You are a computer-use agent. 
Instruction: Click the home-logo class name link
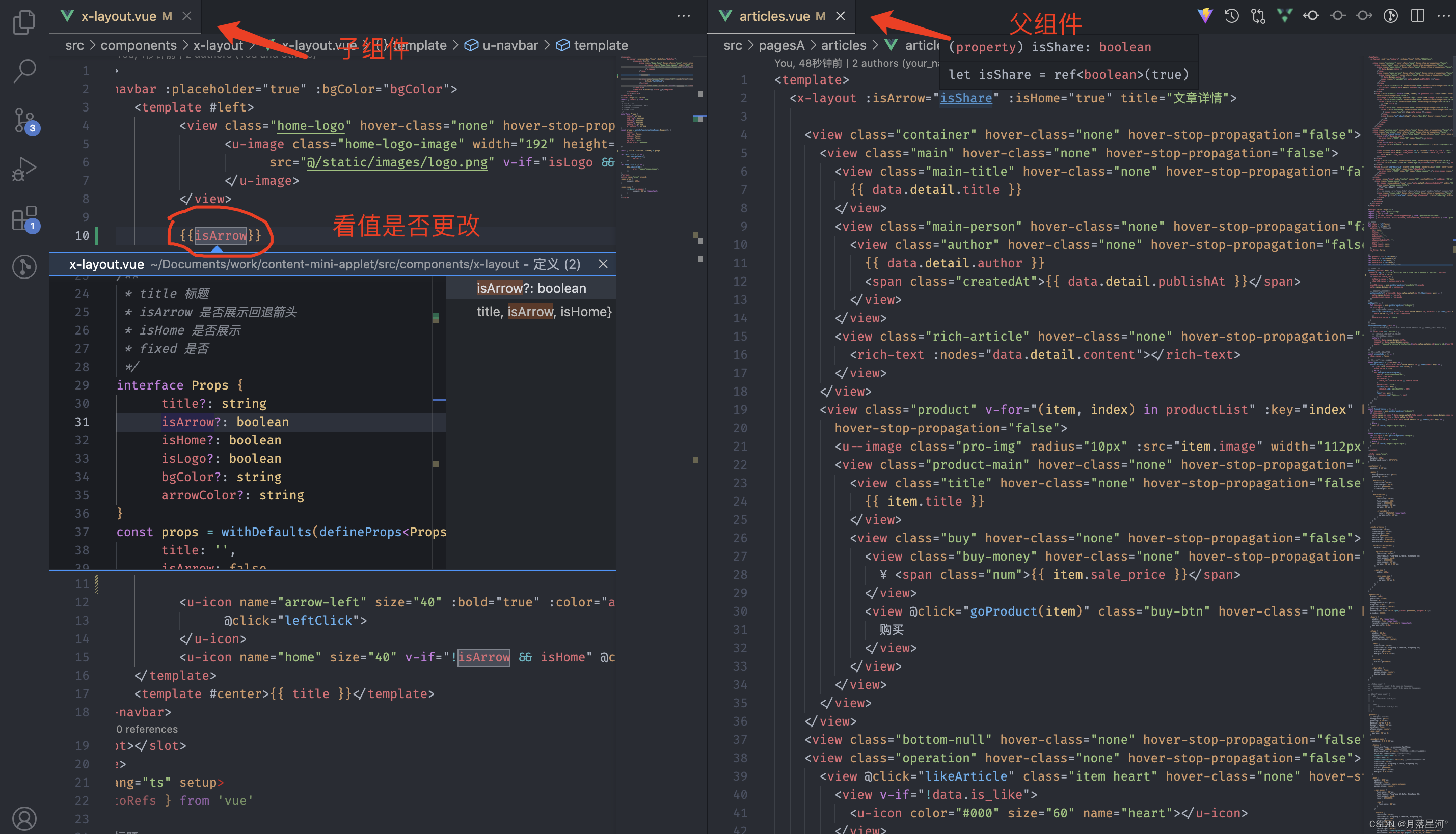coord(311,125)
